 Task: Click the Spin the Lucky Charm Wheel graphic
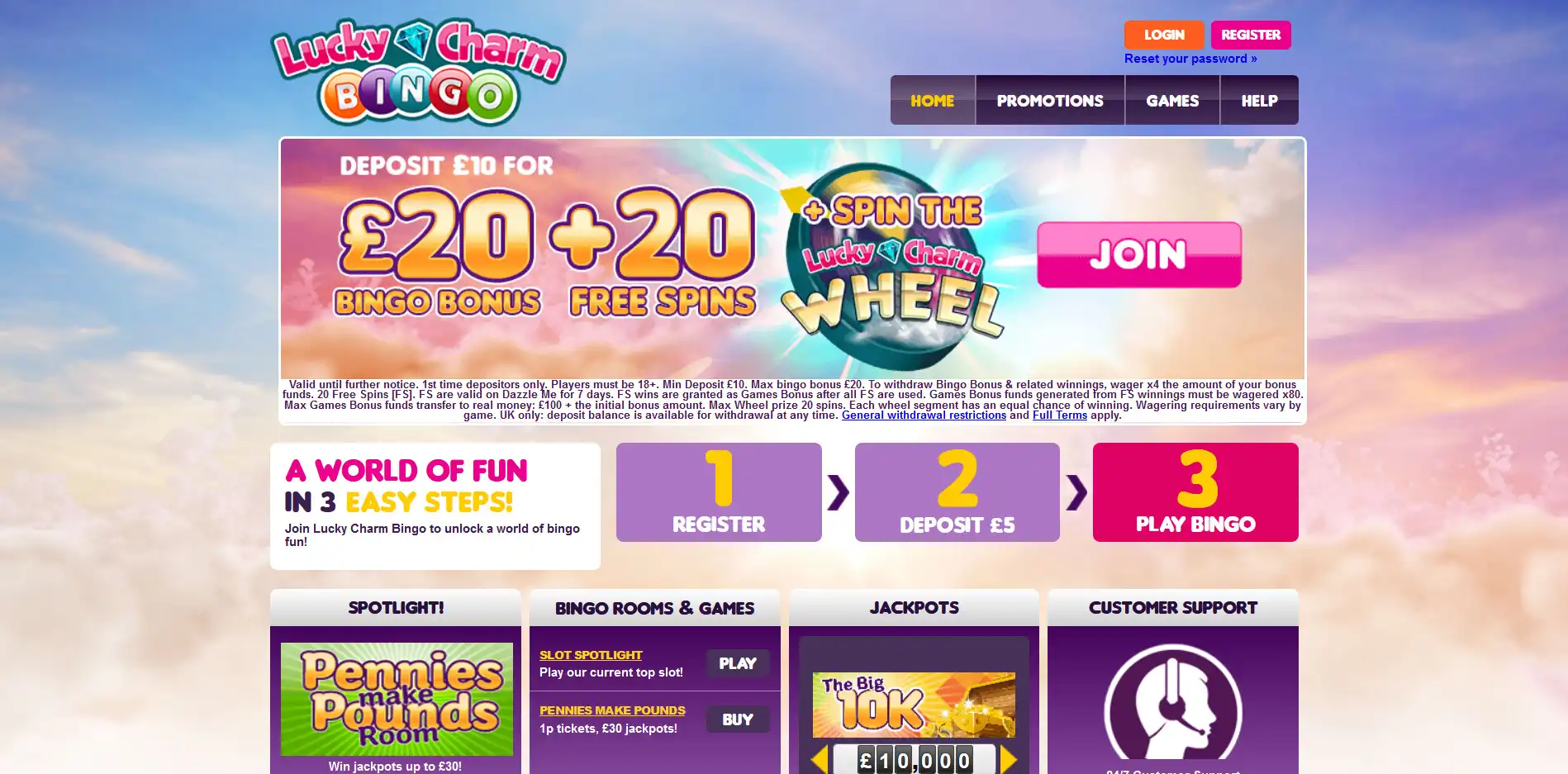click(893, 263)
